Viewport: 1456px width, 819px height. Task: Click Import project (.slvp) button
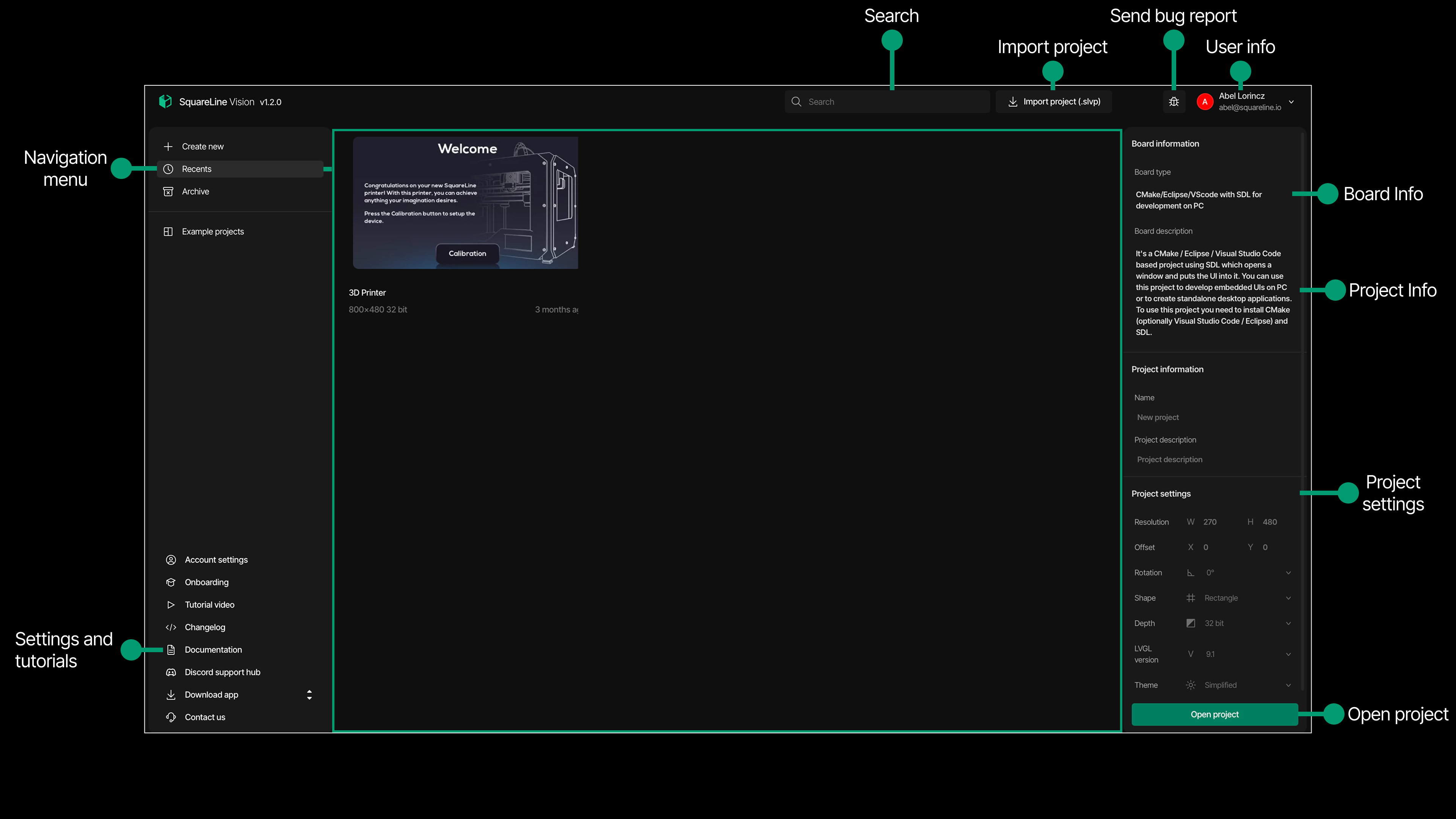click(x=1054, y=101)
